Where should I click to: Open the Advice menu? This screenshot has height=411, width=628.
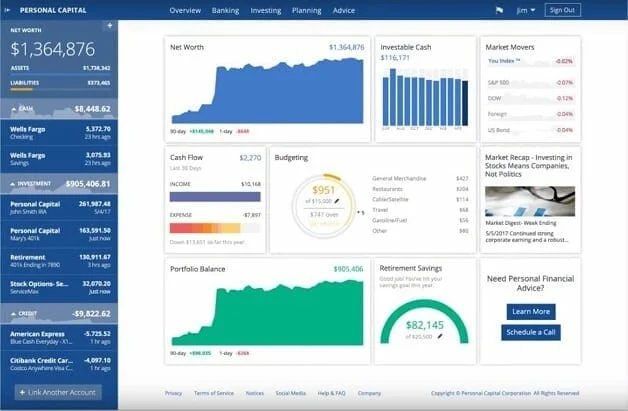click(x=344, y=11)
